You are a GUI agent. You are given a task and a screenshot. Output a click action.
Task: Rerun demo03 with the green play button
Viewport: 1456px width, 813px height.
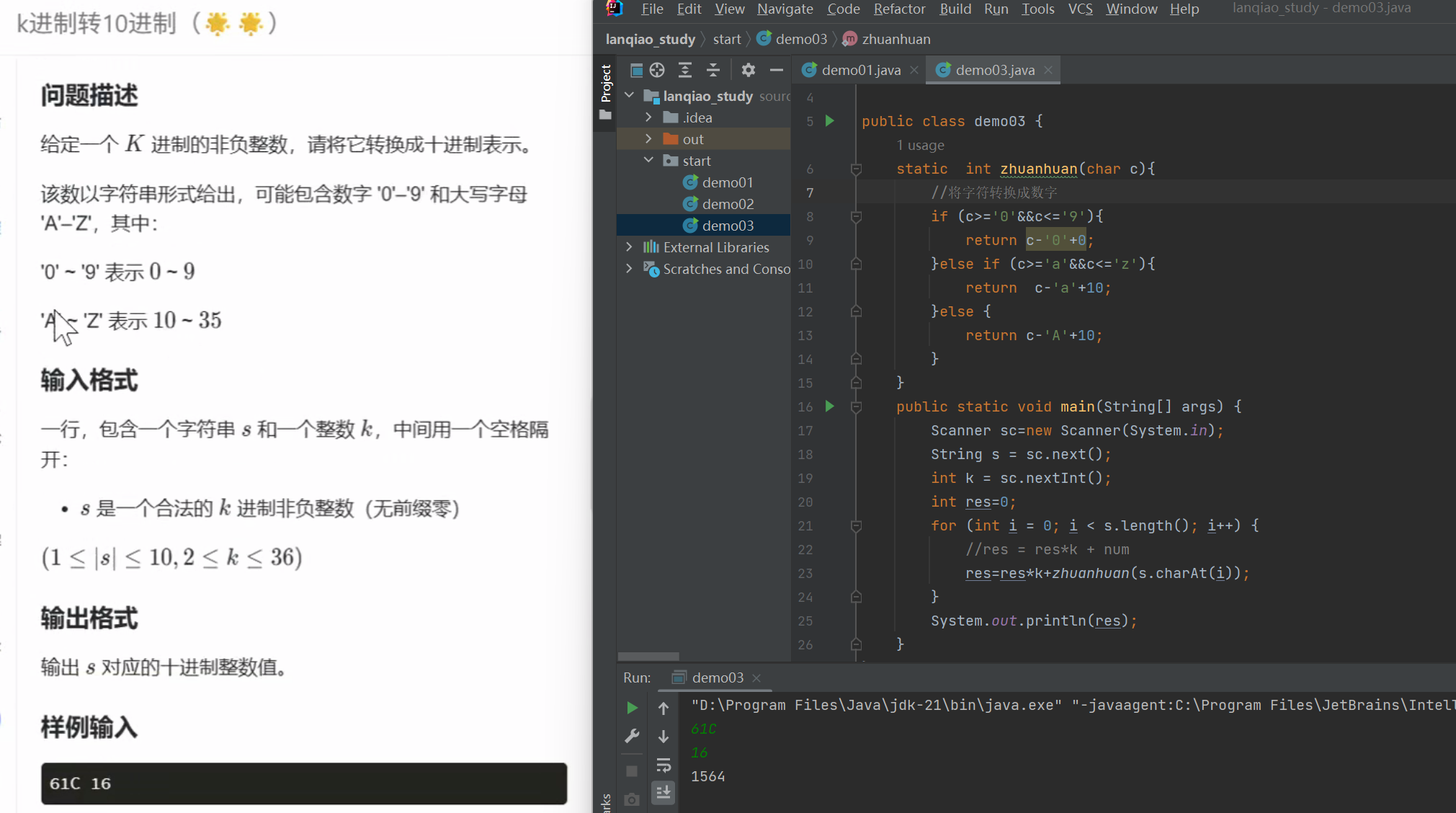(x=632, y=708)
